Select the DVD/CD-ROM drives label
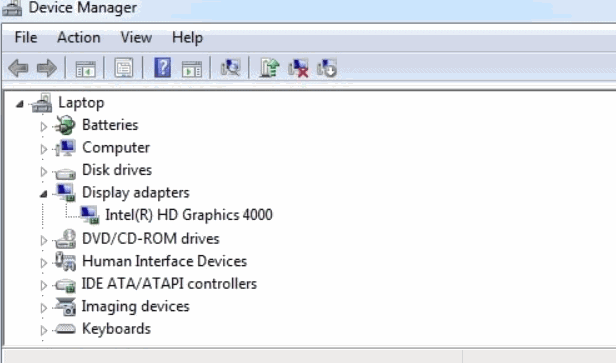The image size is (616, 363). click(x=150, y=239)
